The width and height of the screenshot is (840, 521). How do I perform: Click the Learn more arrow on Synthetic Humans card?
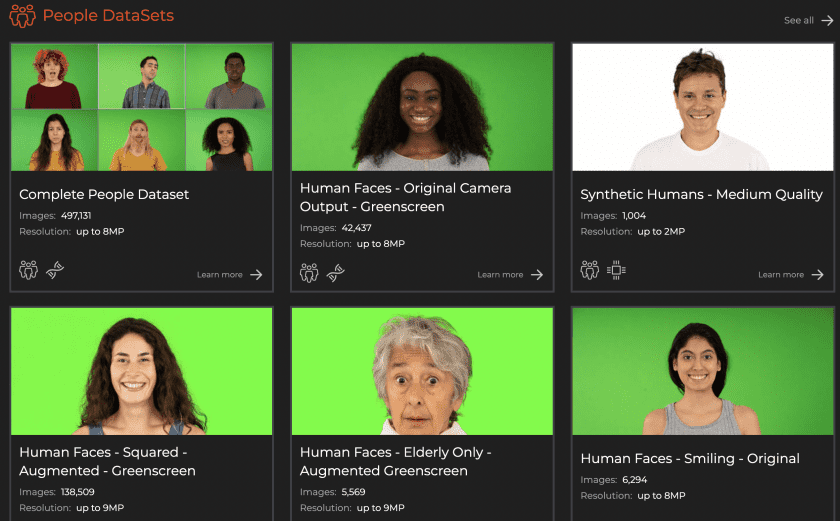click(818, 275)
